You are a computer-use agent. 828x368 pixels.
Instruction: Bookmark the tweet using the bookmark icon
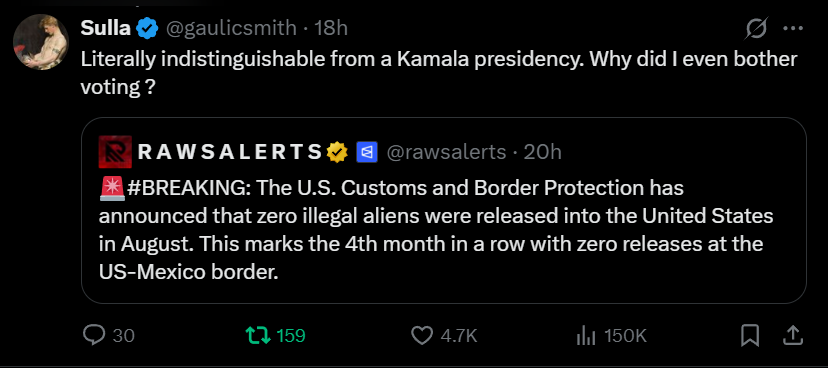pyautogui.click(x=750, y=335)
